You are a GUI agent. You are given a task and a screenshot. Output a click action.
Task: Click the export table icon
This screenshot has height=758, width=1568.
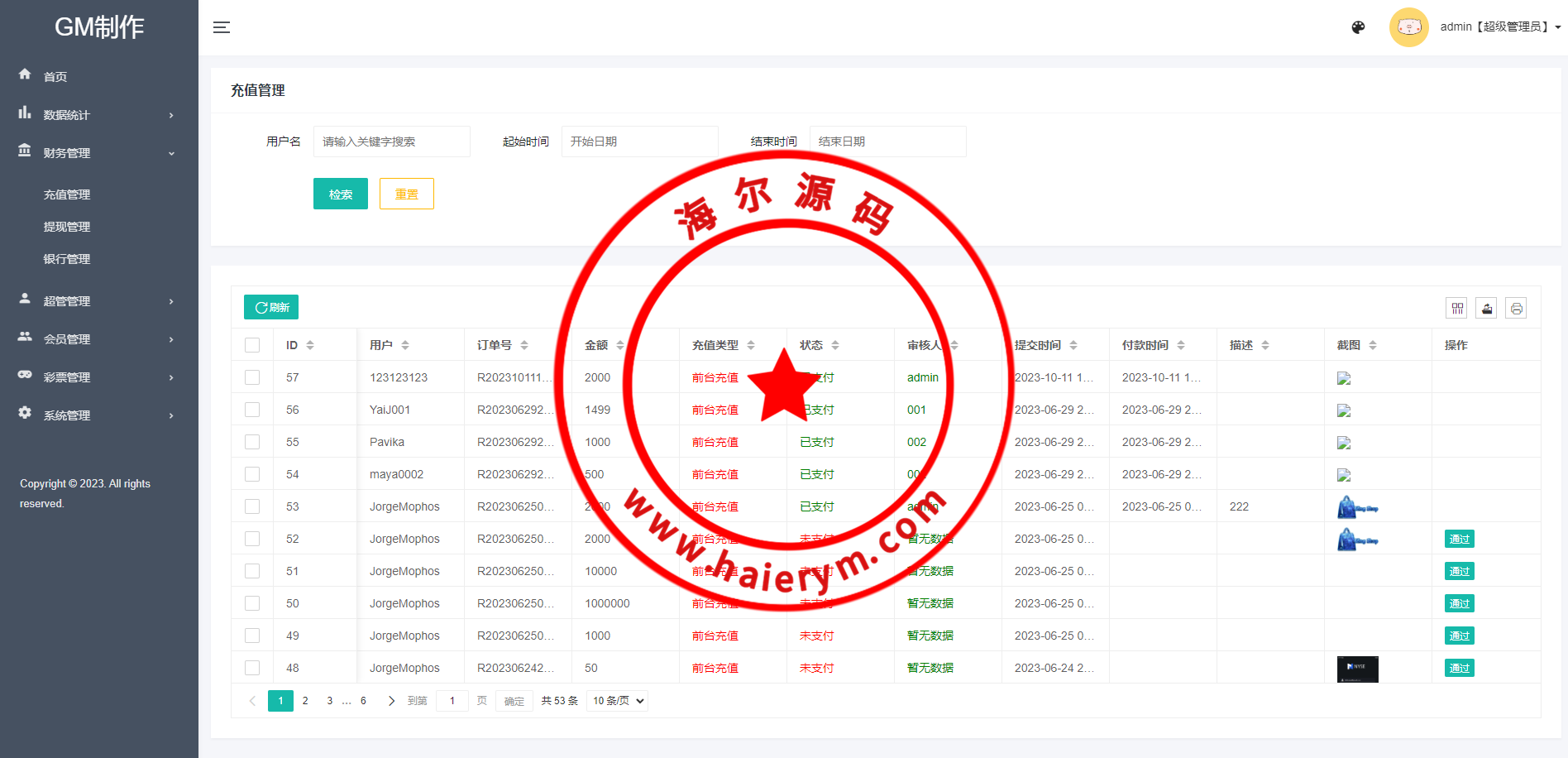(1487, 309)
